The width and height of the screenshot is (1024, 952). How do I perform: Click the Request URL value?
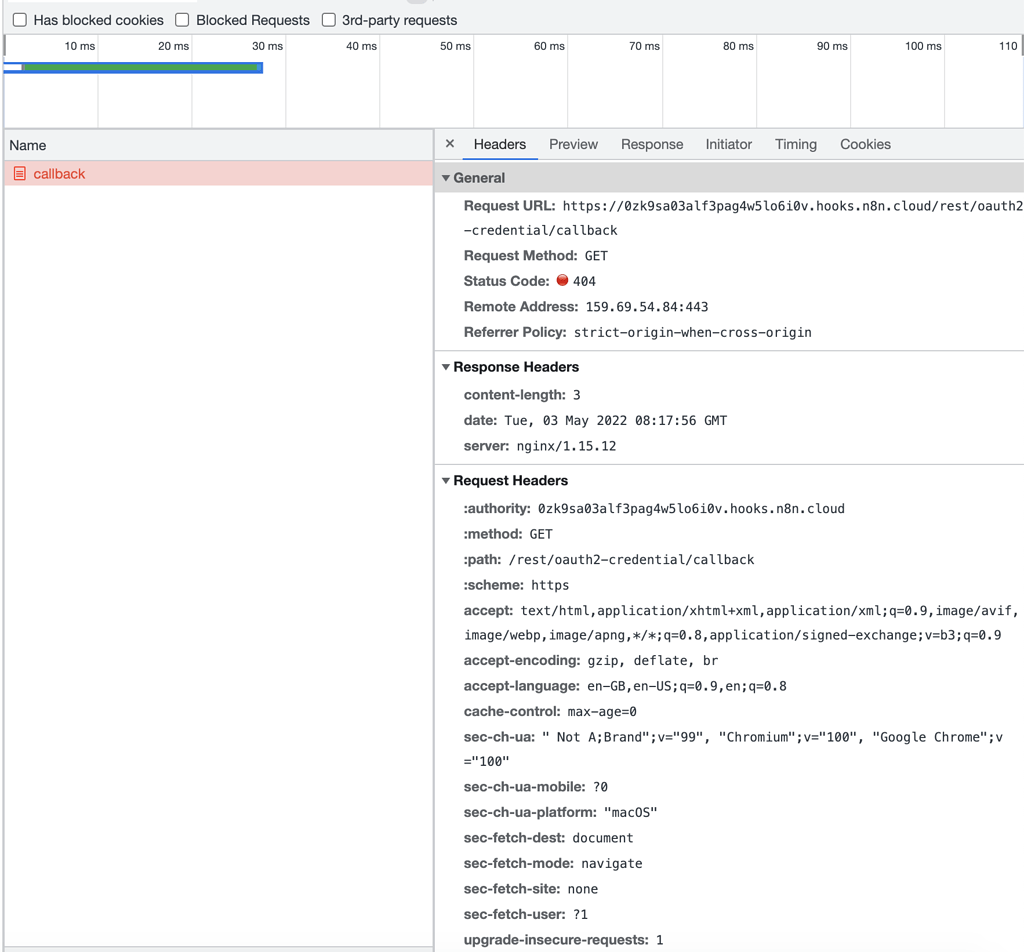743,218
